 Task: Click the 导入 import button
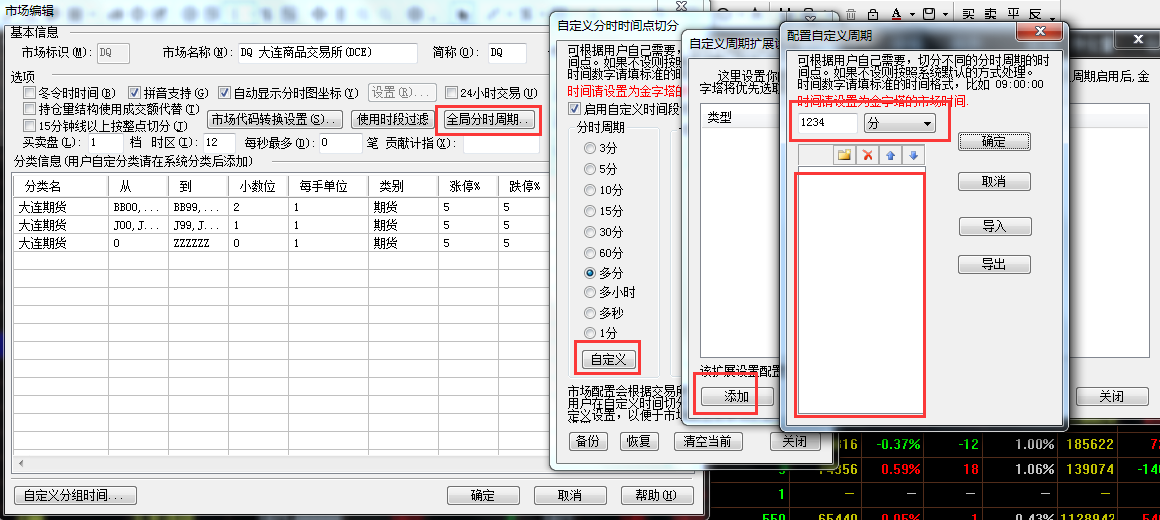[994, 226]
